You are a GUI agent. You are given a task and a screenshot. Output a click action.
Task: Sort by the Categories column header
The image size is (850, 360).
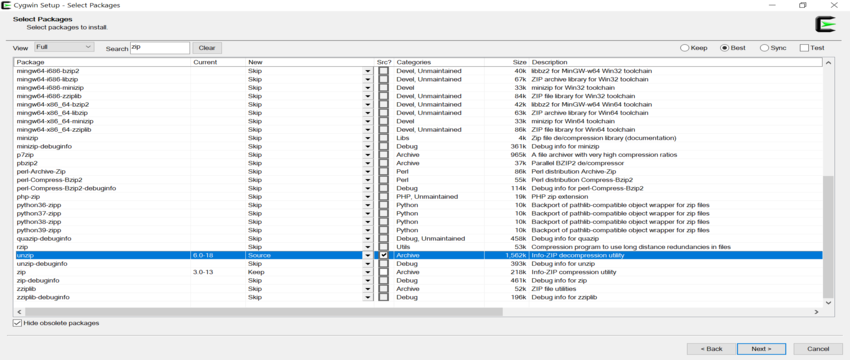coord(439,62)
